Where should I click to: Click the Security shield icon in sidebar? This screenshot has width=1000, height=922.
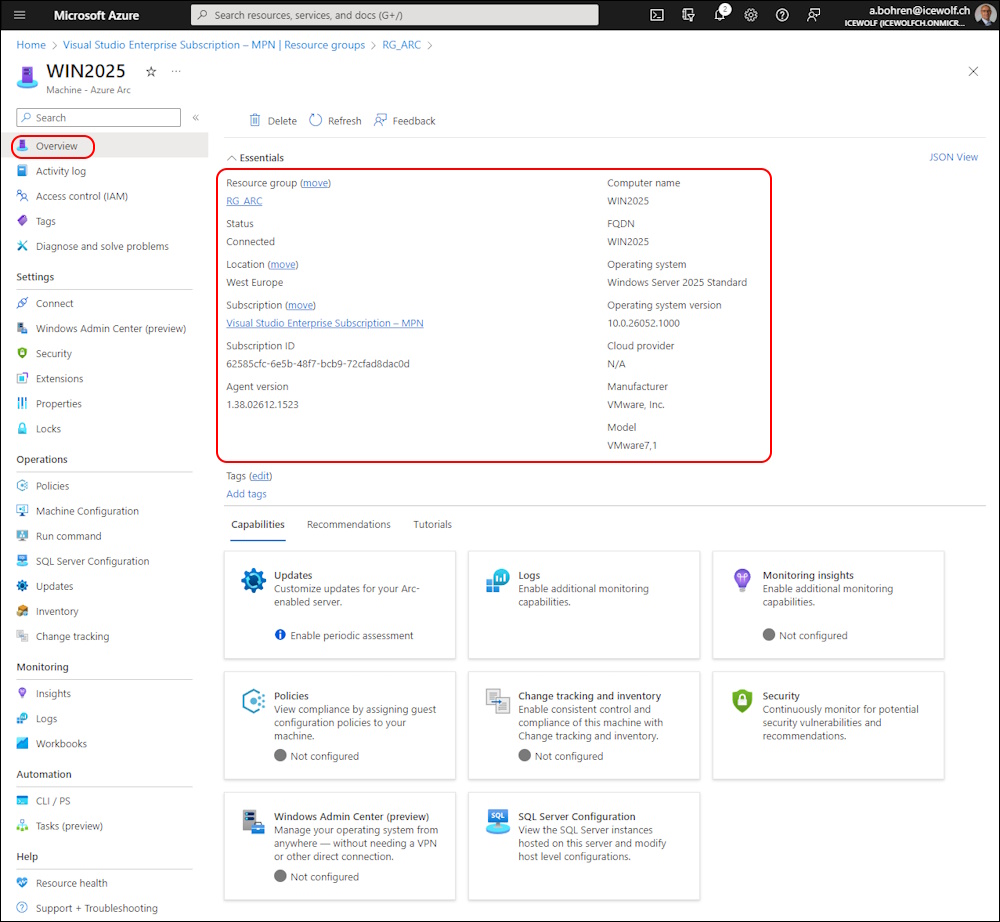pyautogui.click(x=22, y=353)
